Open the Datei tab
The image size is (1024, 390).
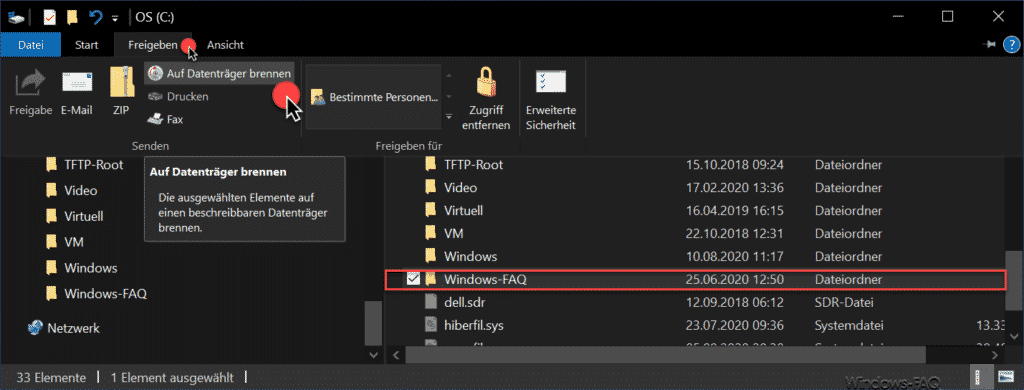pos(31,44)
